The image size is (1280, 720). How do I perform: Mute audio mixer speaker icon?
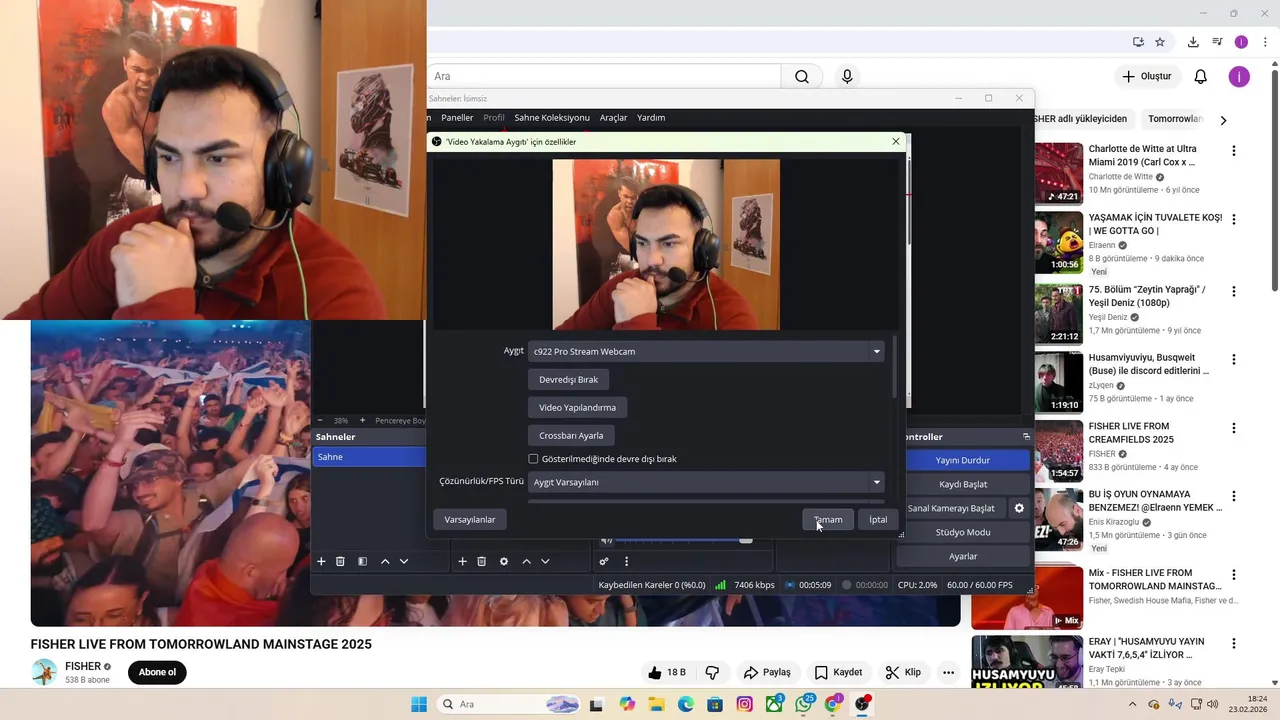coord(606,541)
